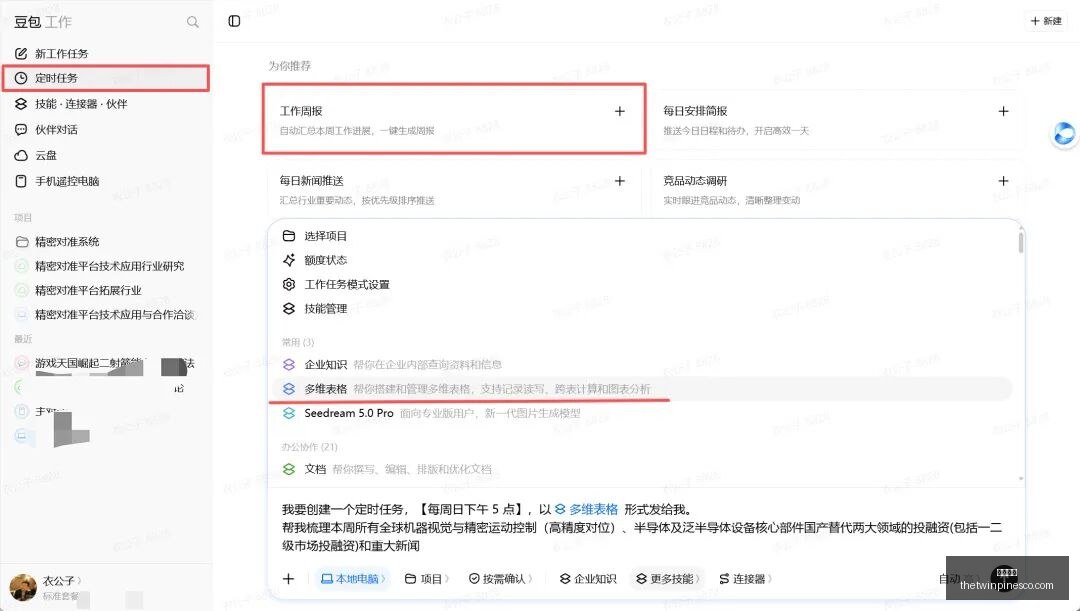Click the 企业知识 chip in the input toolbar
1080x611 pixels.
pos(588,579)
